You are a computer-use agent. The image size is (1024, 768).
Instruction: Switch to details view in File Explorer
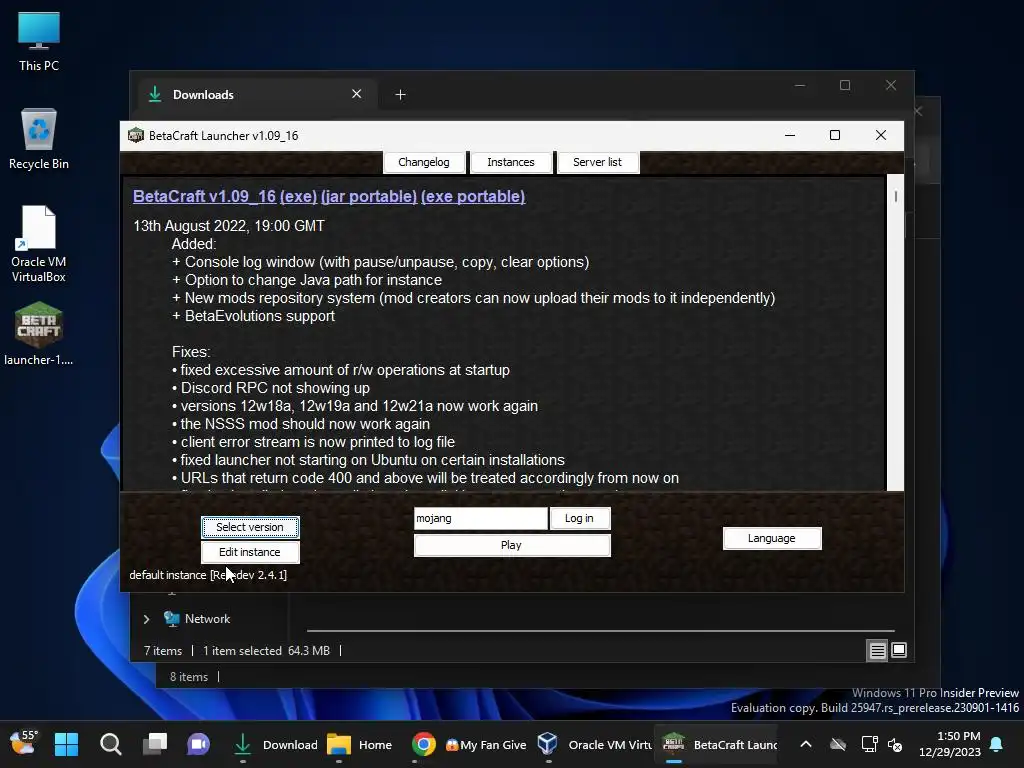(x=877, y=650)
